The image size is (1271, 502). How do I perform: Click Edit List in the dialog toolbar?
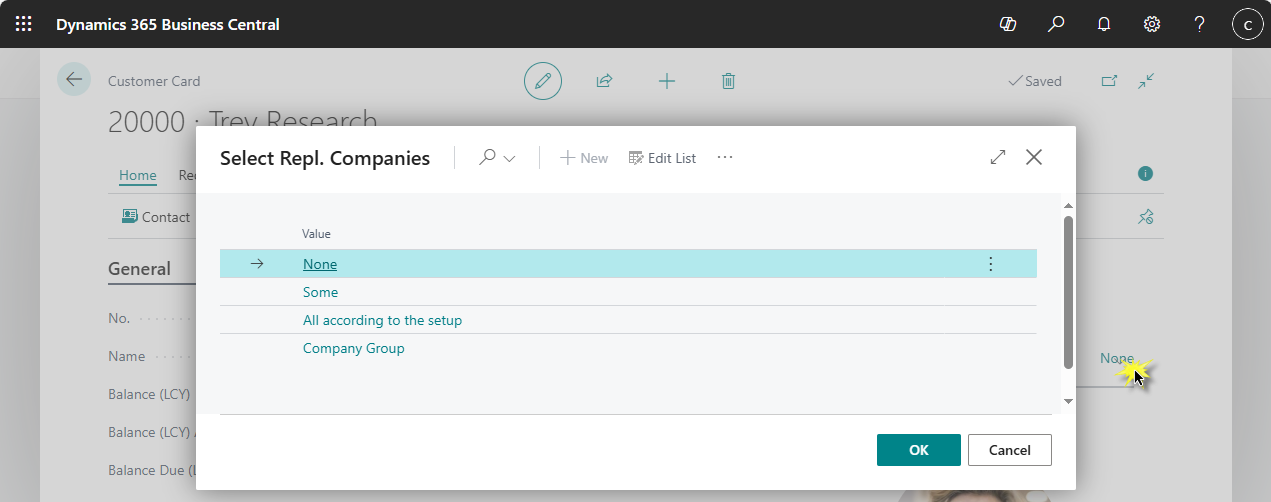[662, 158]
